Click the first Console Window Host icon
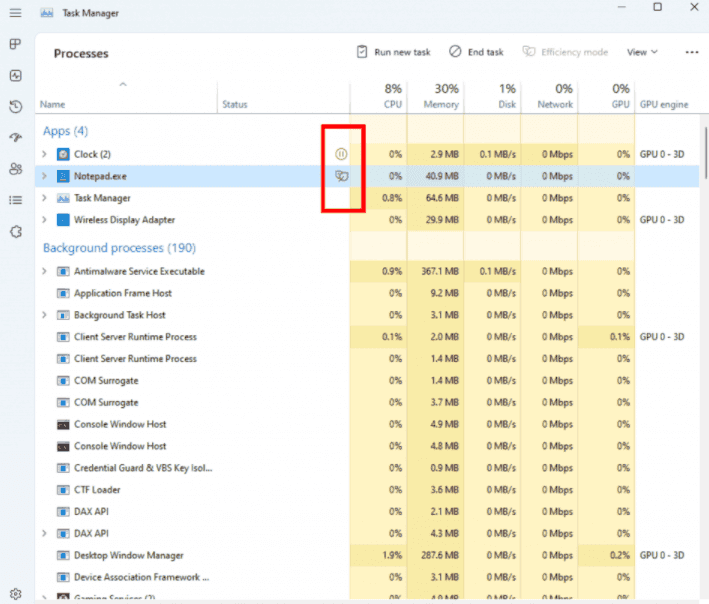Screen dimensions: 709x604 [63, 425]
